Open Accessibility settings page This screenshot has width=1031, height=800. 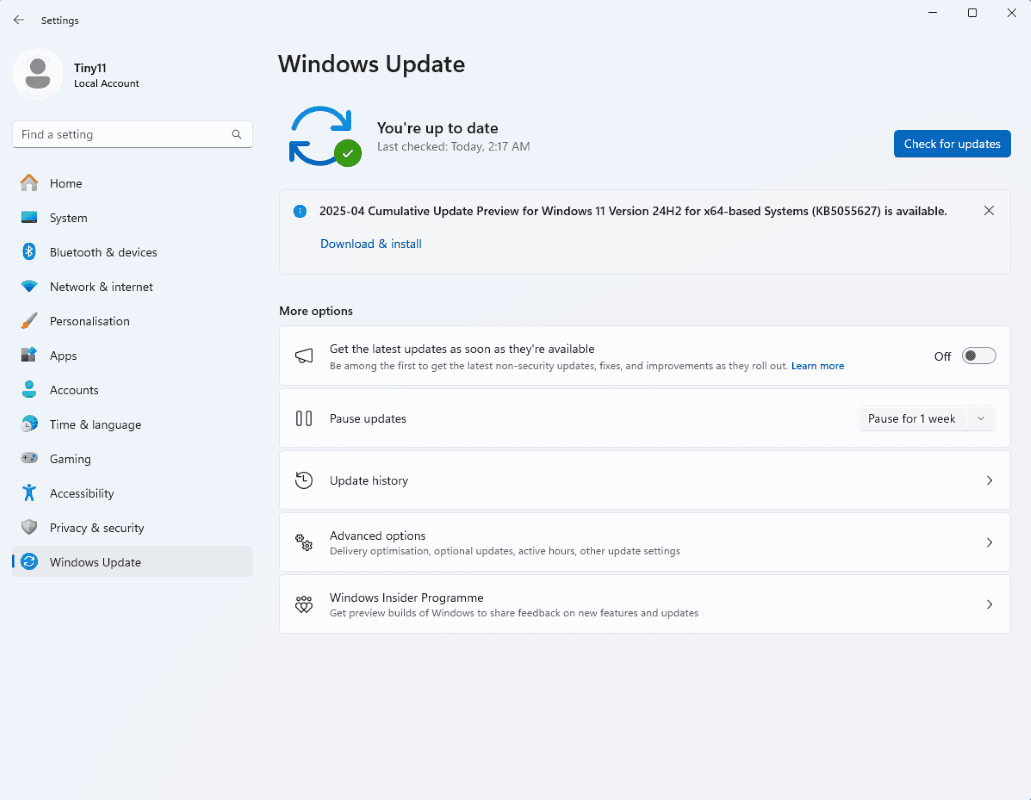point(132,494)
